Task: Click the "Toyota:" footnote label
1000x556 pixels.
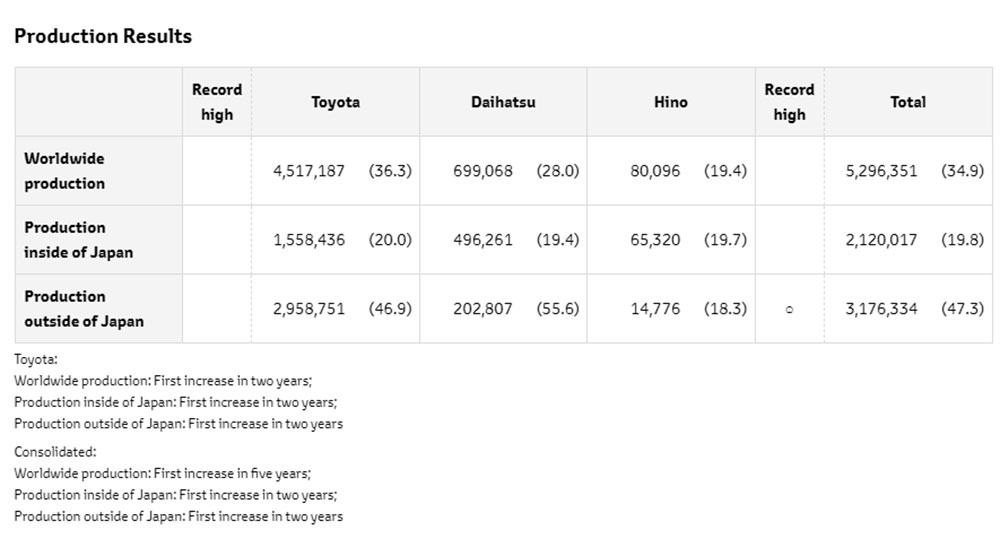Action: pos(38,358)
